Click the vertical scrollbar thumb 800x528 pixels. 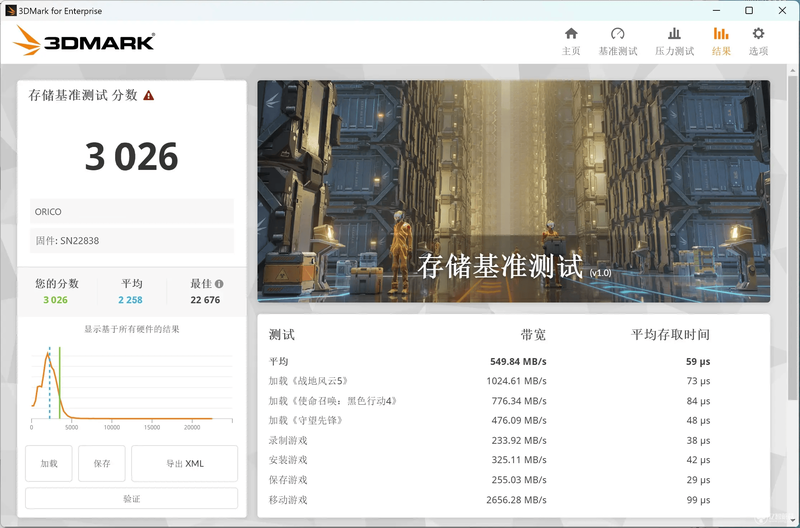(792, 237)
